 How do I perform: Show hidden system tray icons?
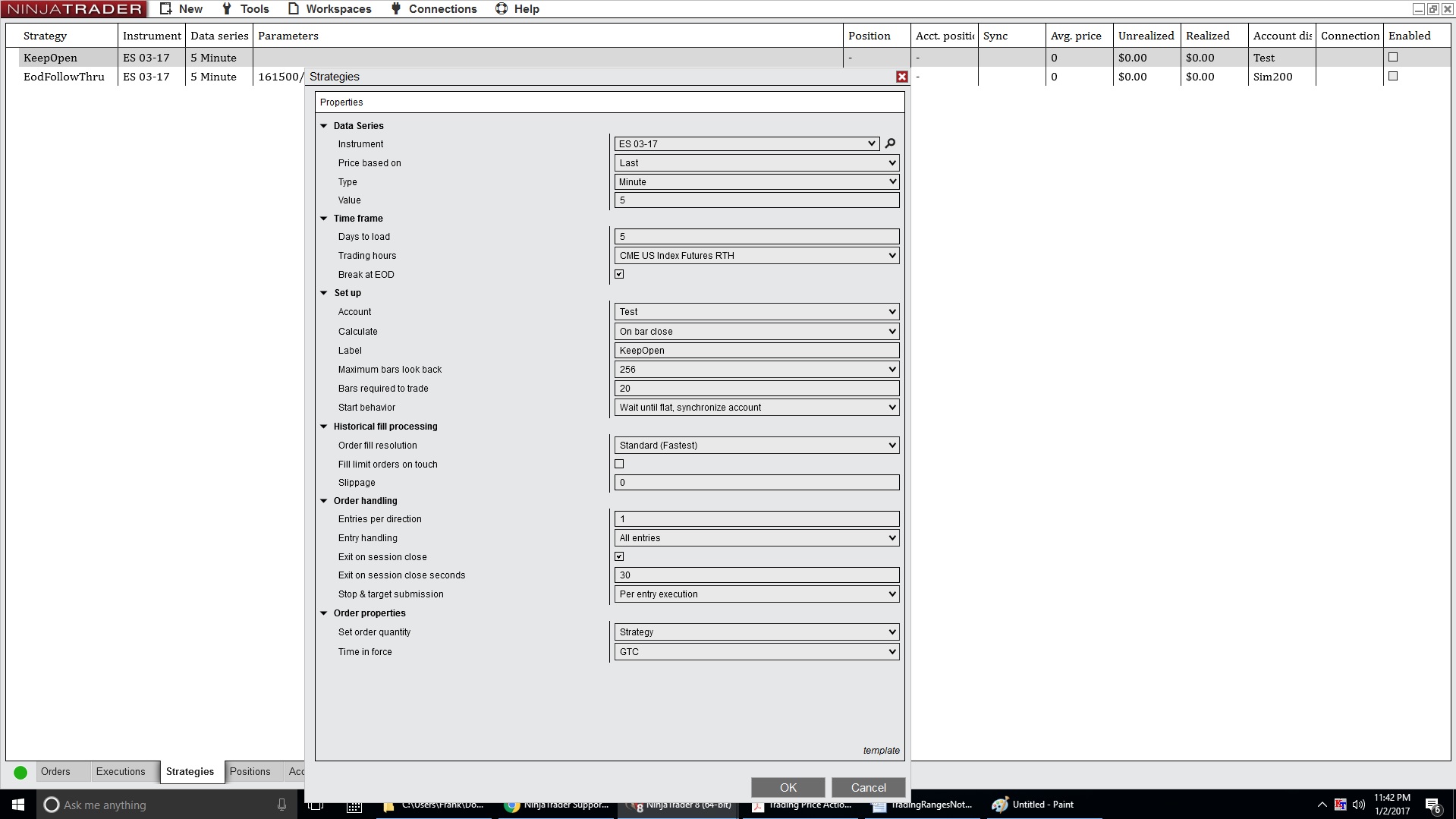pos(1322,805)
